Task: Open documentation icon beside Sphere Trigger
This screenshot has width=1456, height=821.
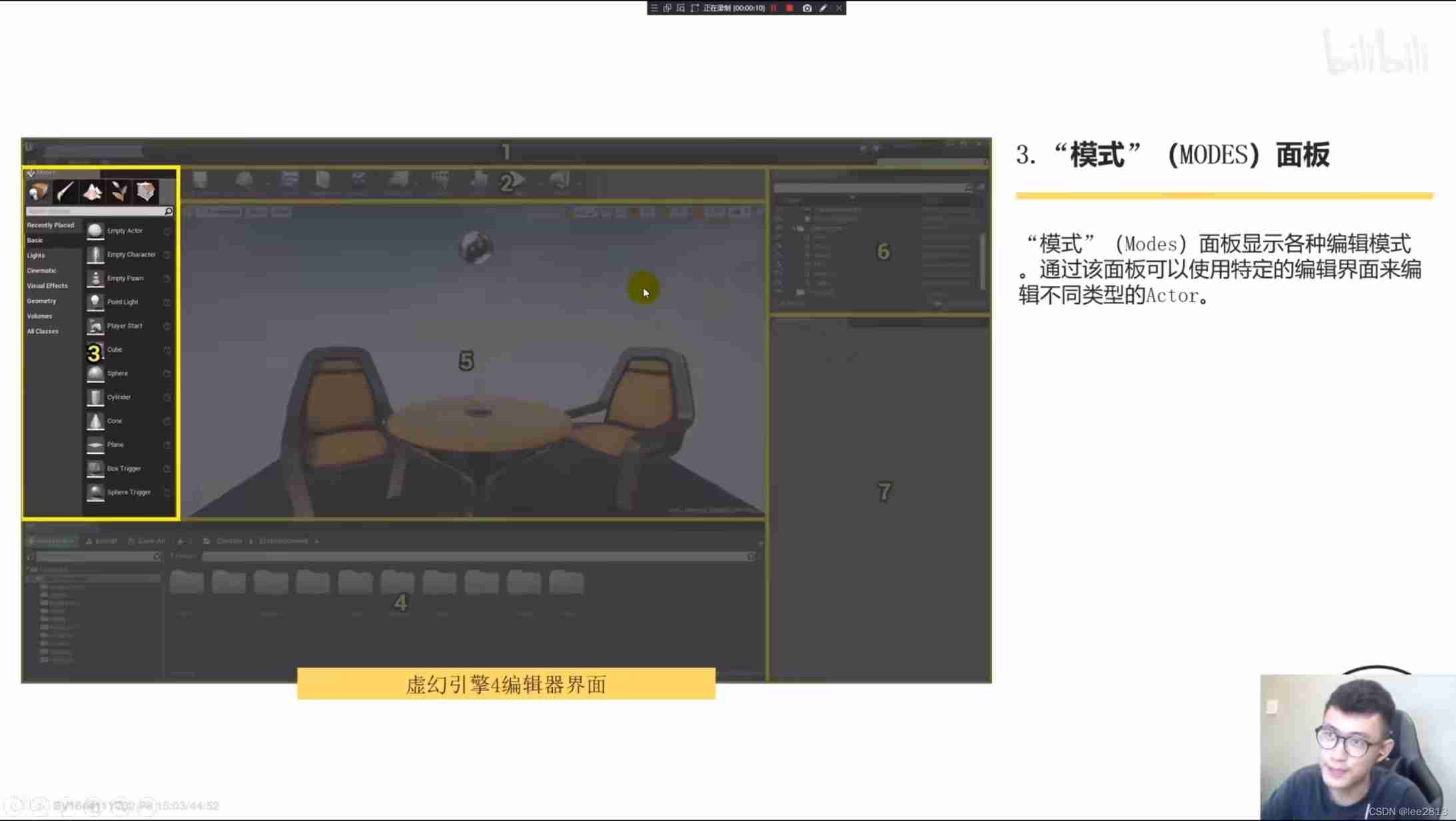Action: [167, 493]
